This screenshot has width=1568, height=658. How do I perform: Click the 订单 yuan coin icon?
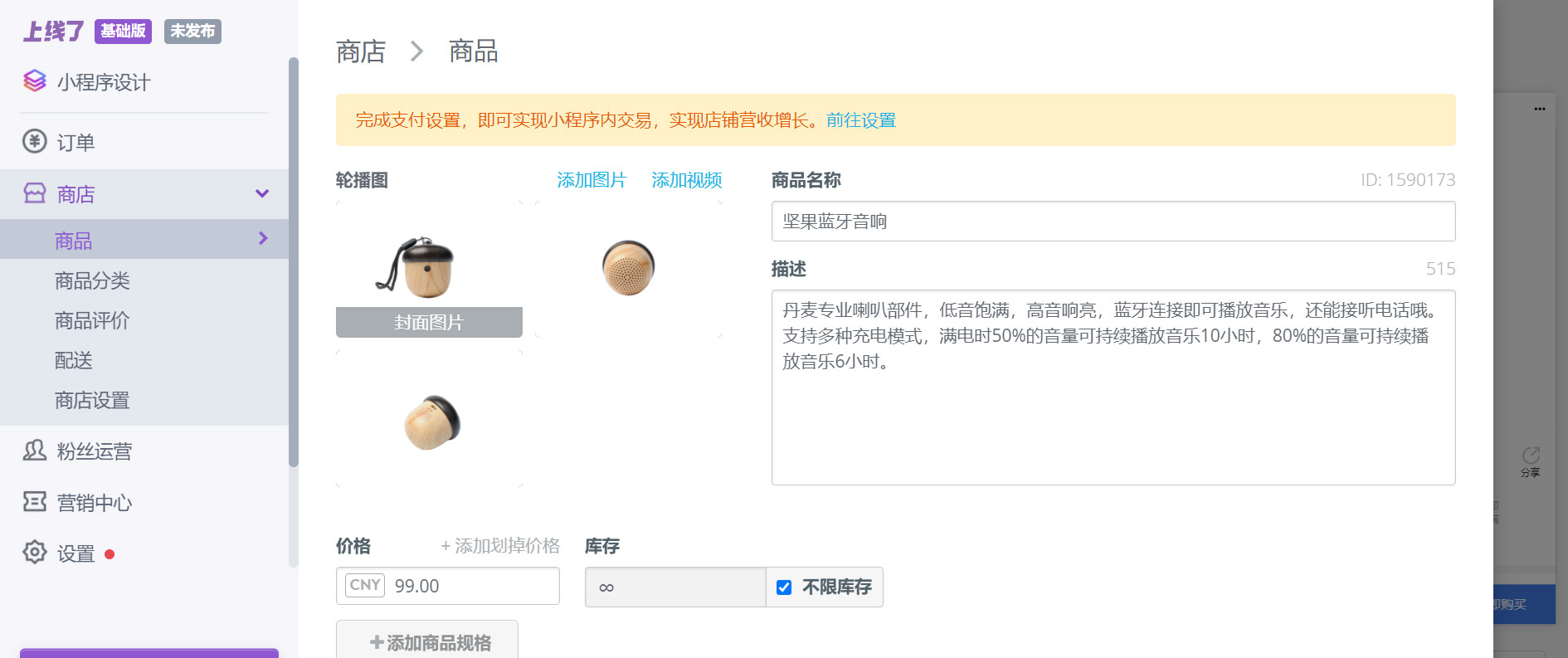tap(35, 142)
